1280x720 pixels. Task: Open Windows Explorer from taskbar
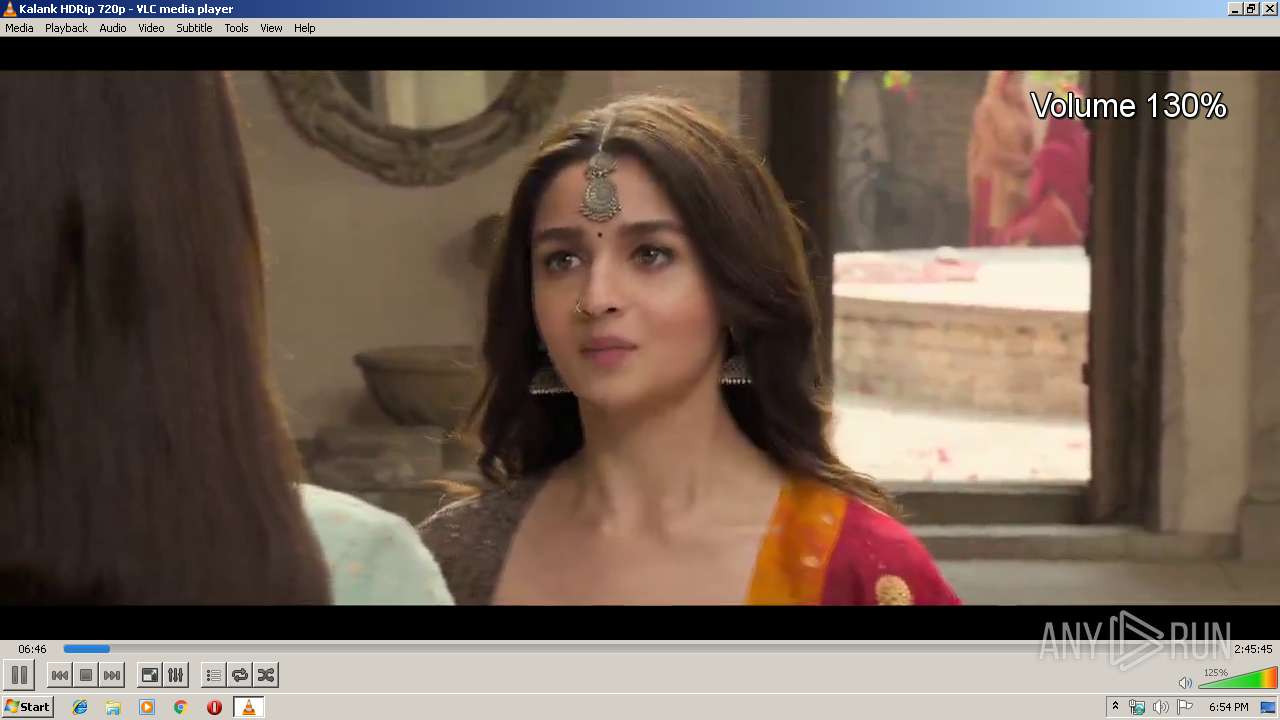113,707
